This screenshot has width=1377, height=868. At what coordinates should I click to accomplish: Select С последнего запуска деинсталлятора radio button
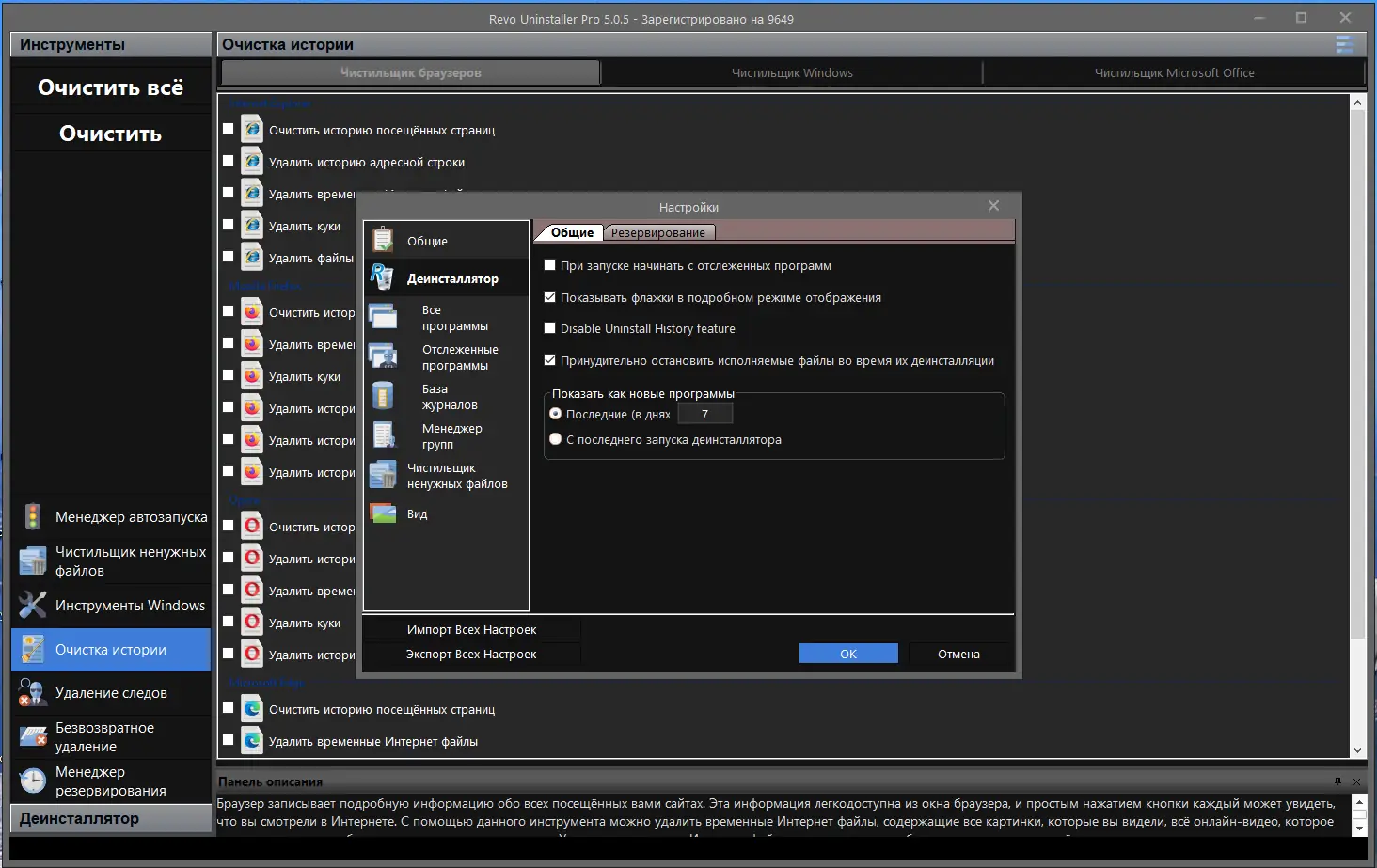(x=556, y=439)
